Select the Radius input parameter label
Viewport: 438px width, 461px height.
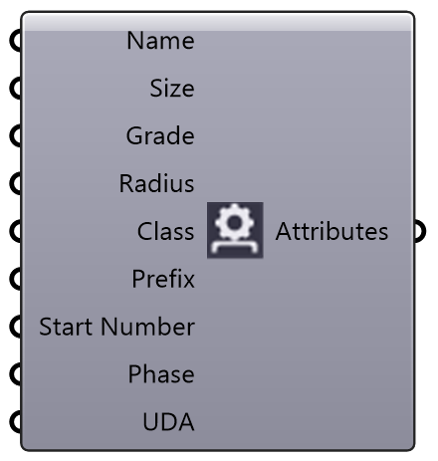(x=157, y=184)
